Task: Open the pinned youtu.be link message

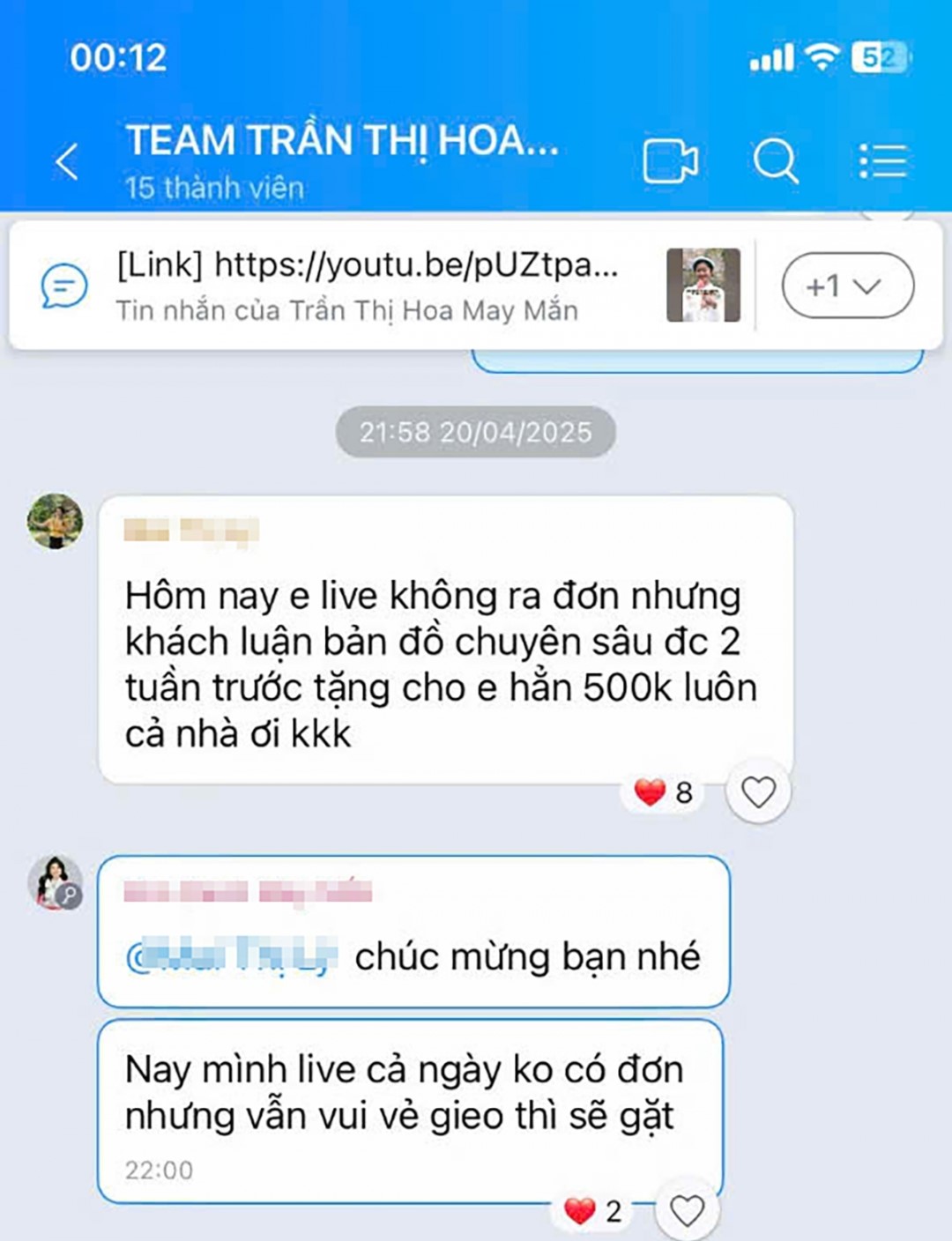Action: pos(368,286)
